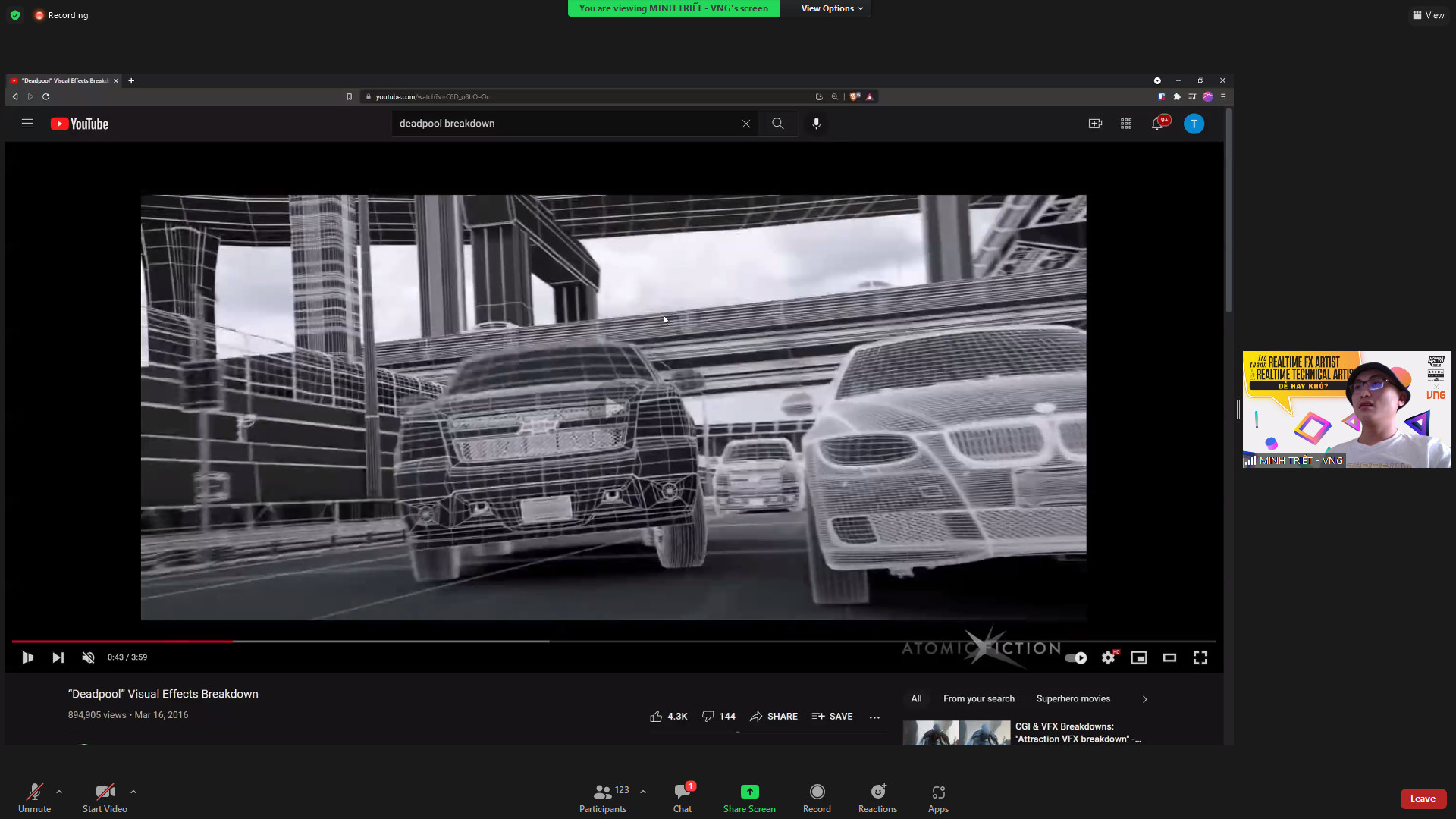The width and height of the screenshot is (1456, 819).
Task: Open Zoom Participants panel
Action: point(604,799)
